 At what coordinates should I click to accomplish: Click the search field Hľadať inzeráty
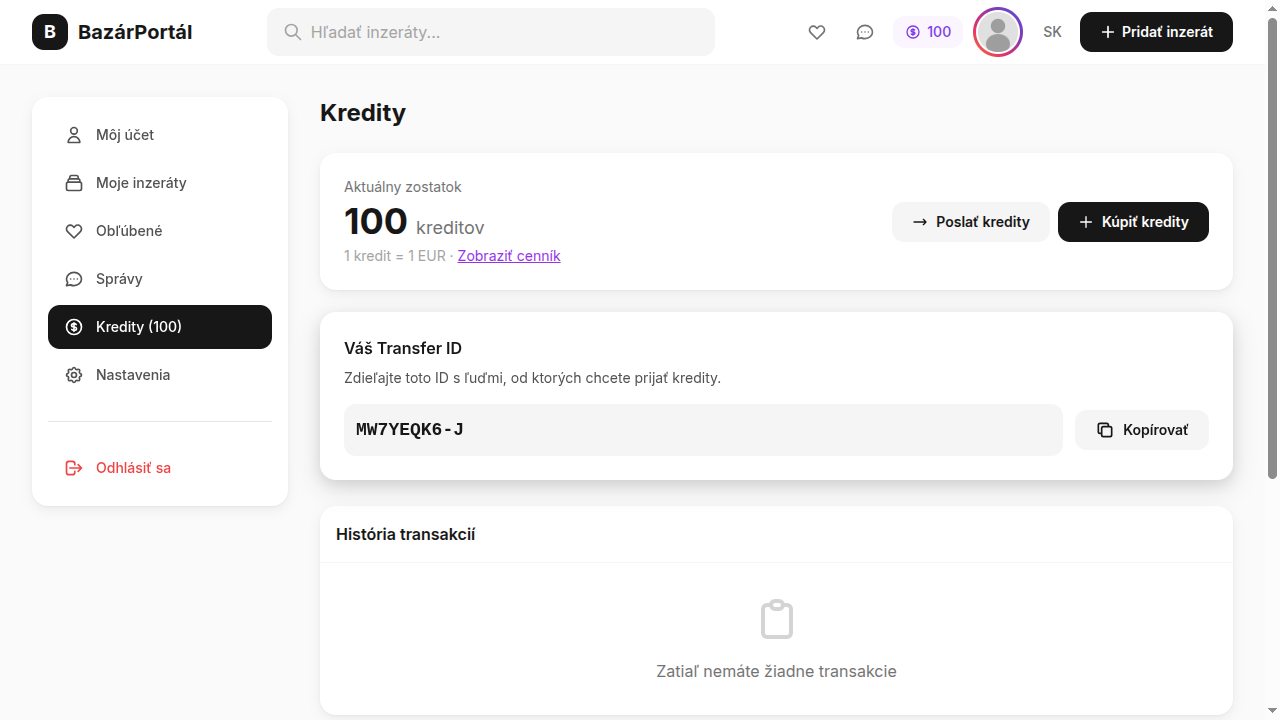click(490, 31)
